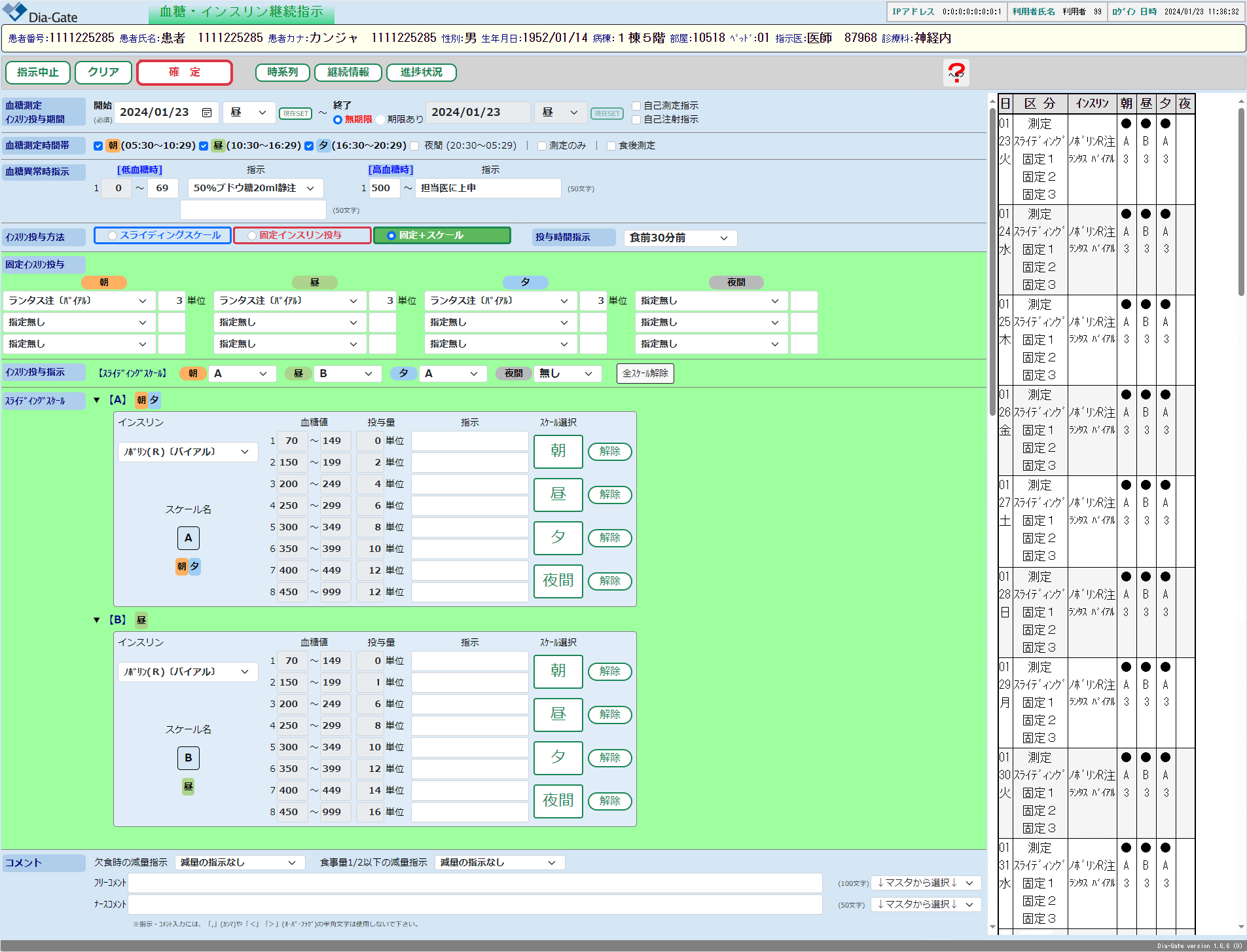Click the 01/24 水 schedule row
This screenshot has width=1247, height=952.
click(x=1096, y=250)
